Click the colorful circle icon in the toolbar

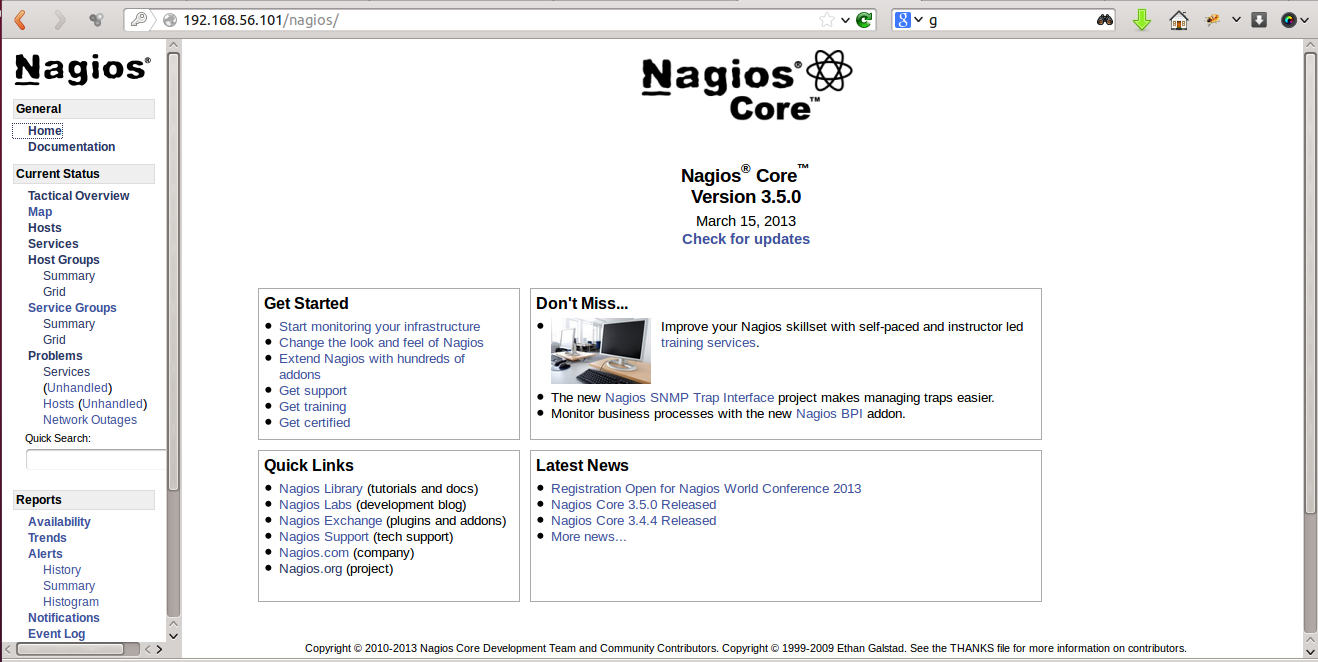pyautogui.click(x=1289, y=19)
